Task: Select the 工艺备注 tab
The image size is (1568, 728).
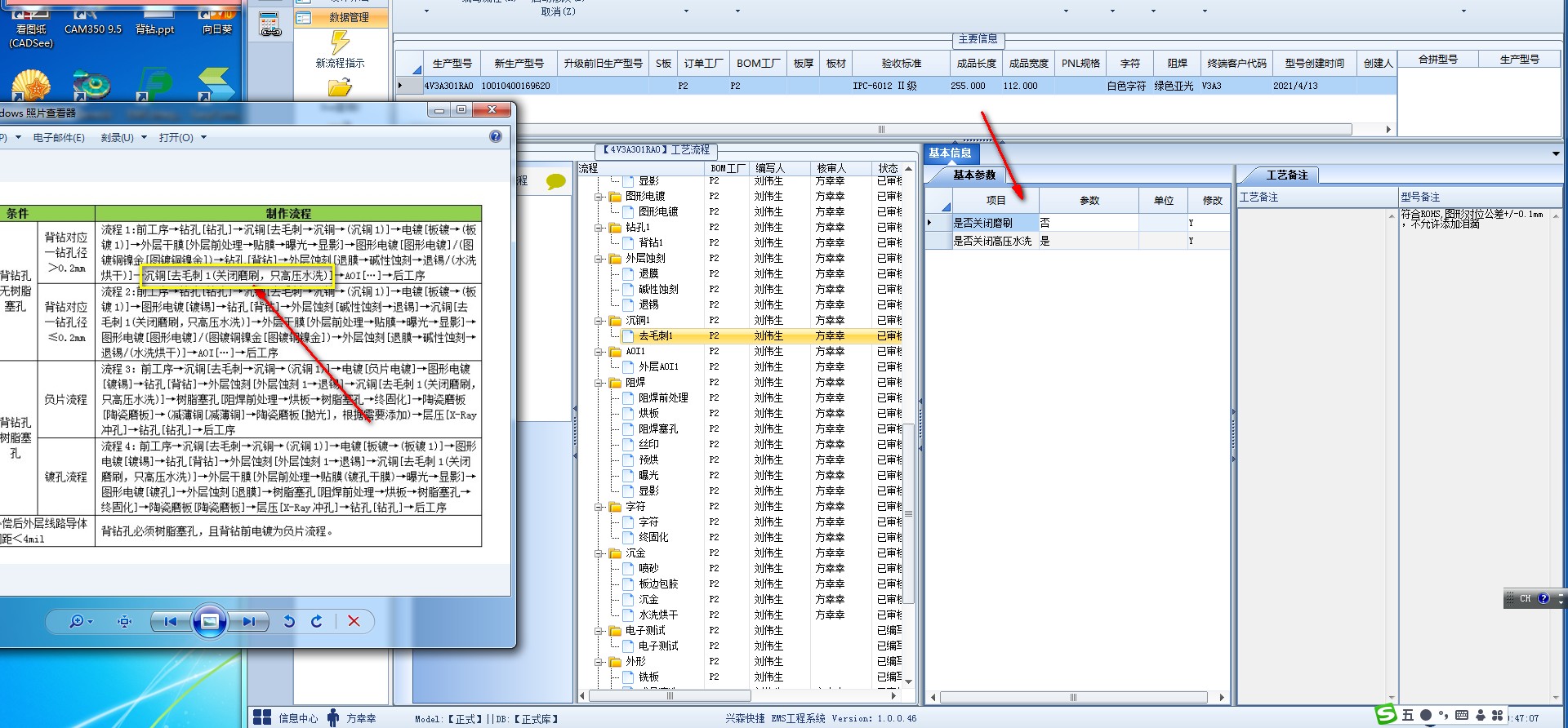Action: point(1286,175)
